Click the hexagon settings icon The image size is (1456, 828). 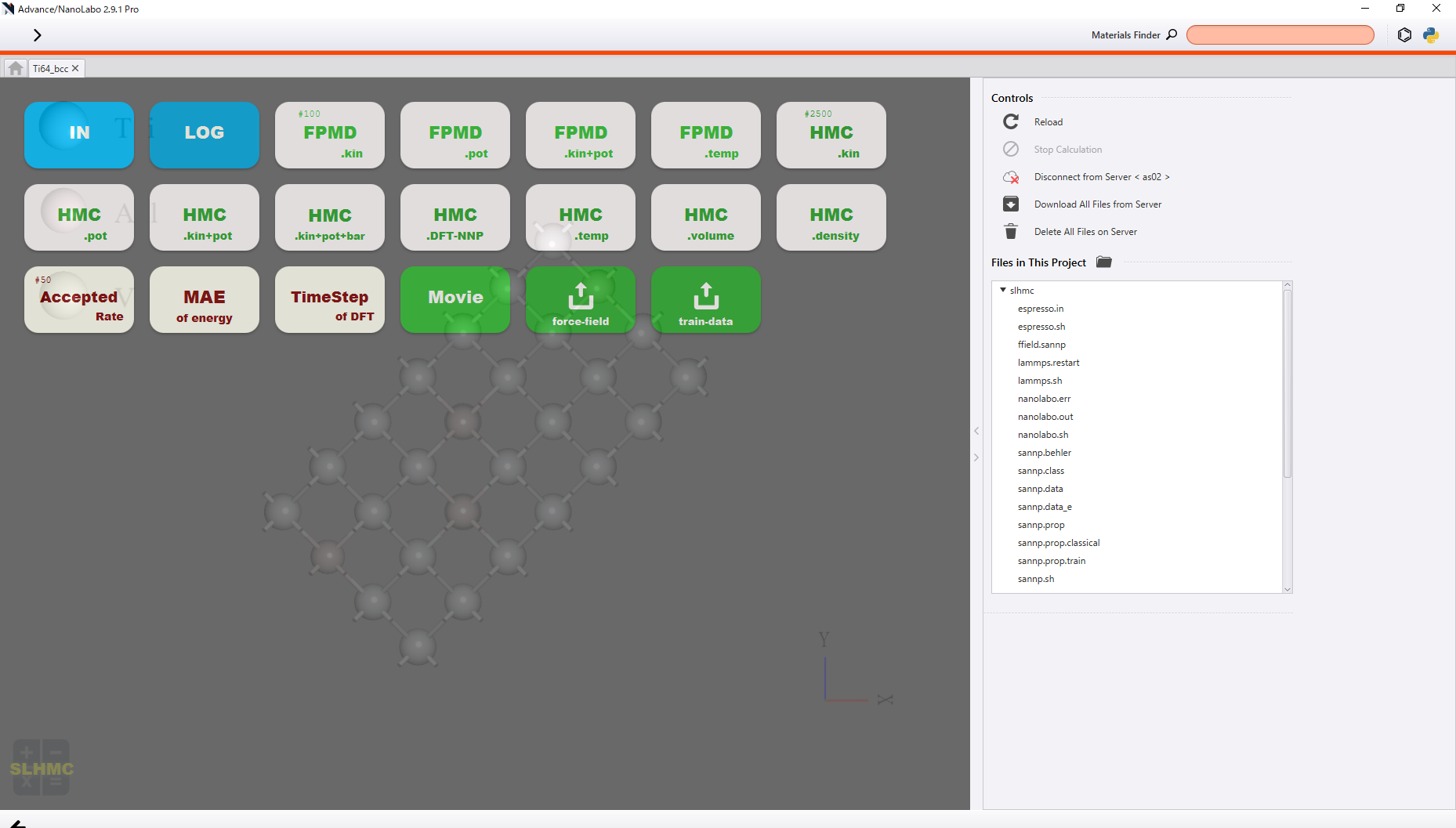pos(1404,34)
